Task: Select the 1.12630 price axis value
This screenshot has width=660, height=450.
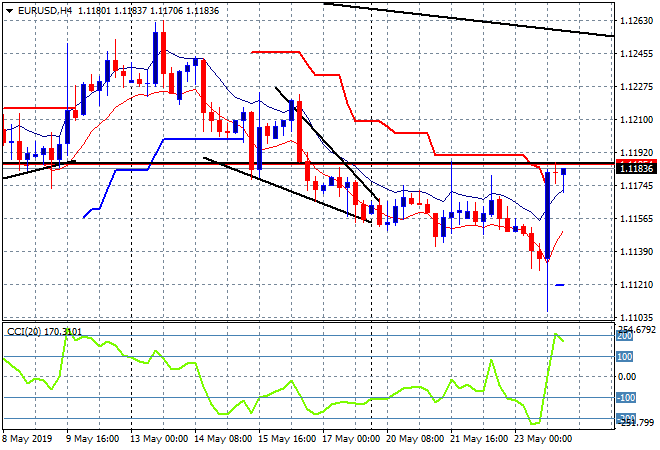Action: pyautogui.click(x=636, y=21)
